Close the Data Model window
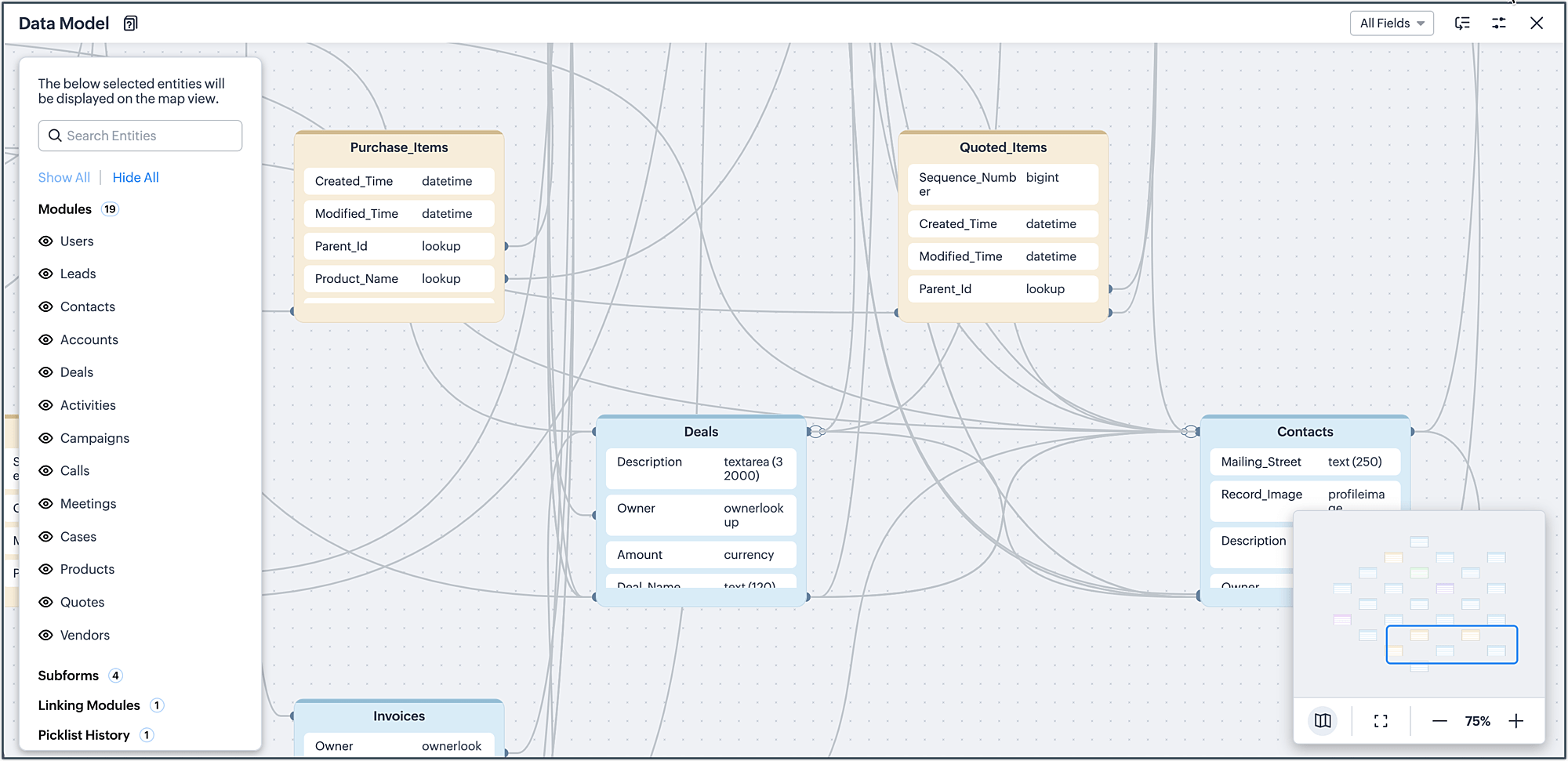Viewport: 1568px width, 761px height. (1537, 24)
